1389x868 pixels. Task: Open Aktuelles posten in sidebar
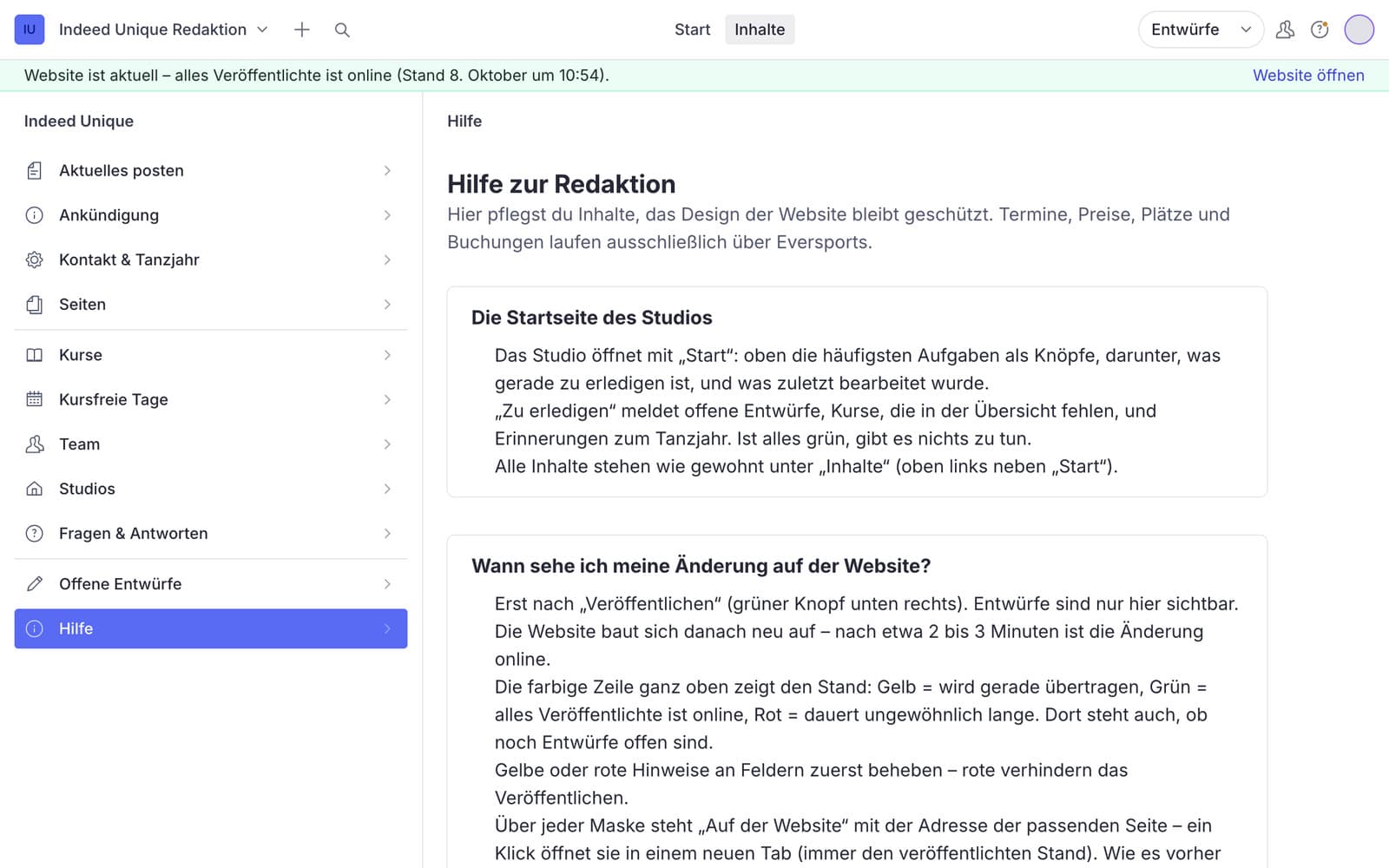coord(211,171)
